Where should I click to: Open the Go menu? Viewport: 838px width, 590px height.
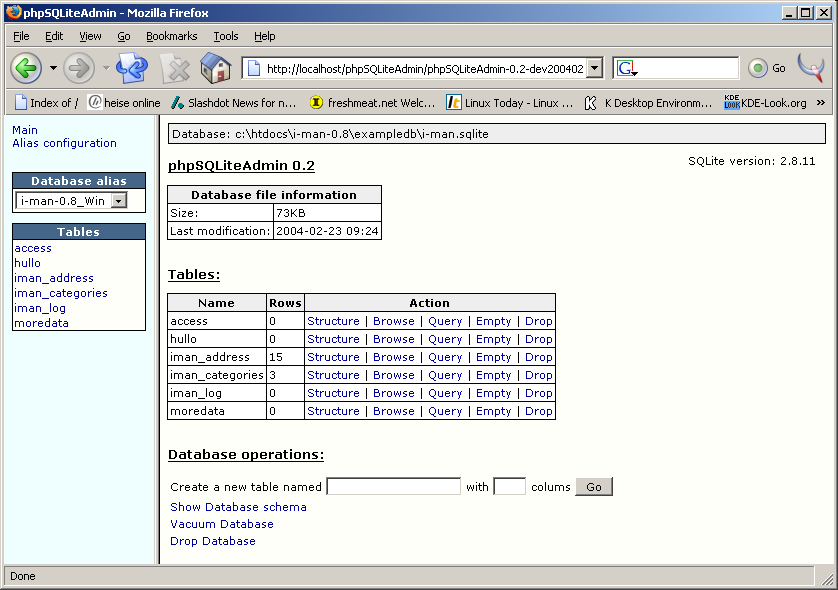[x=123, y=36]
